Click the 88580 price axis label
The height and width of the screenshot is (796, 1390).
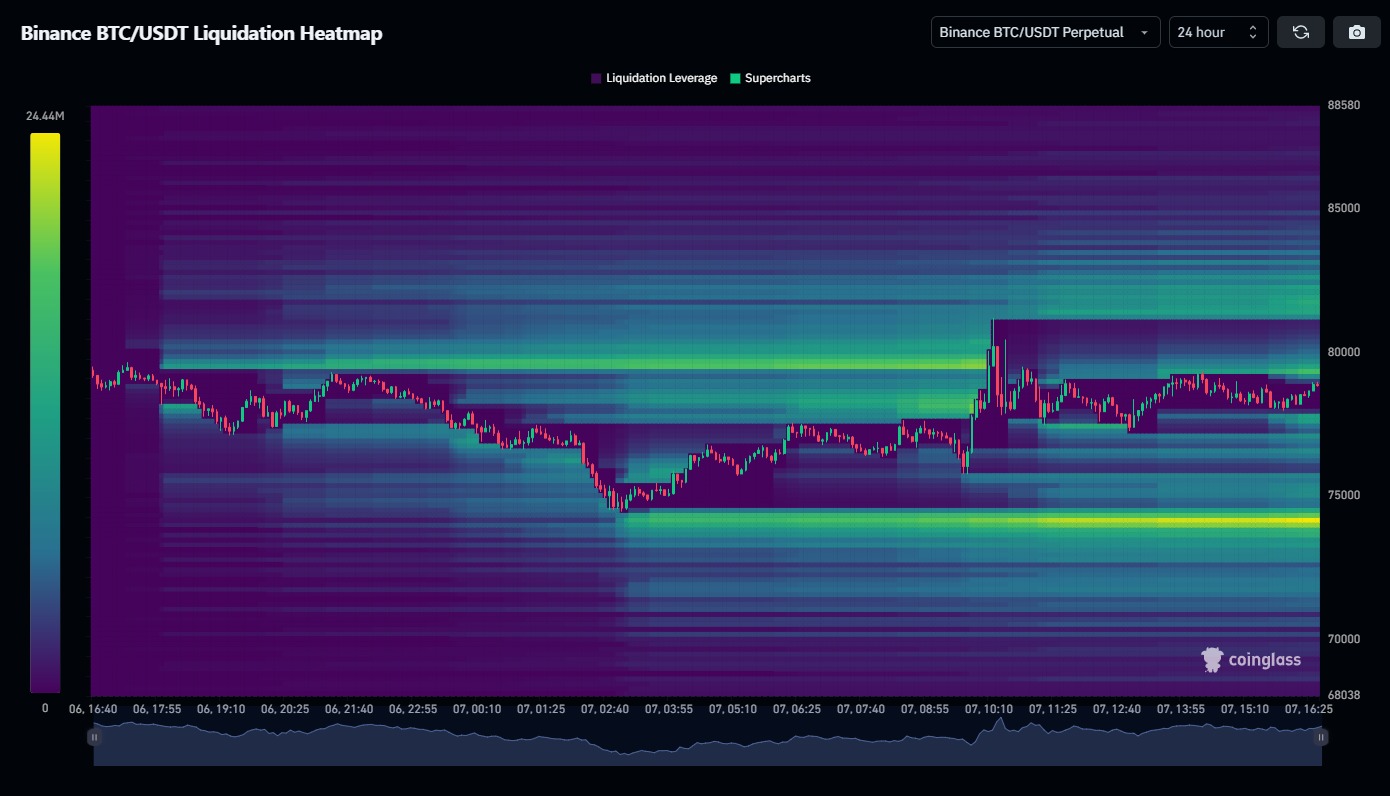pyautogui.click(x=1344, y=105)
